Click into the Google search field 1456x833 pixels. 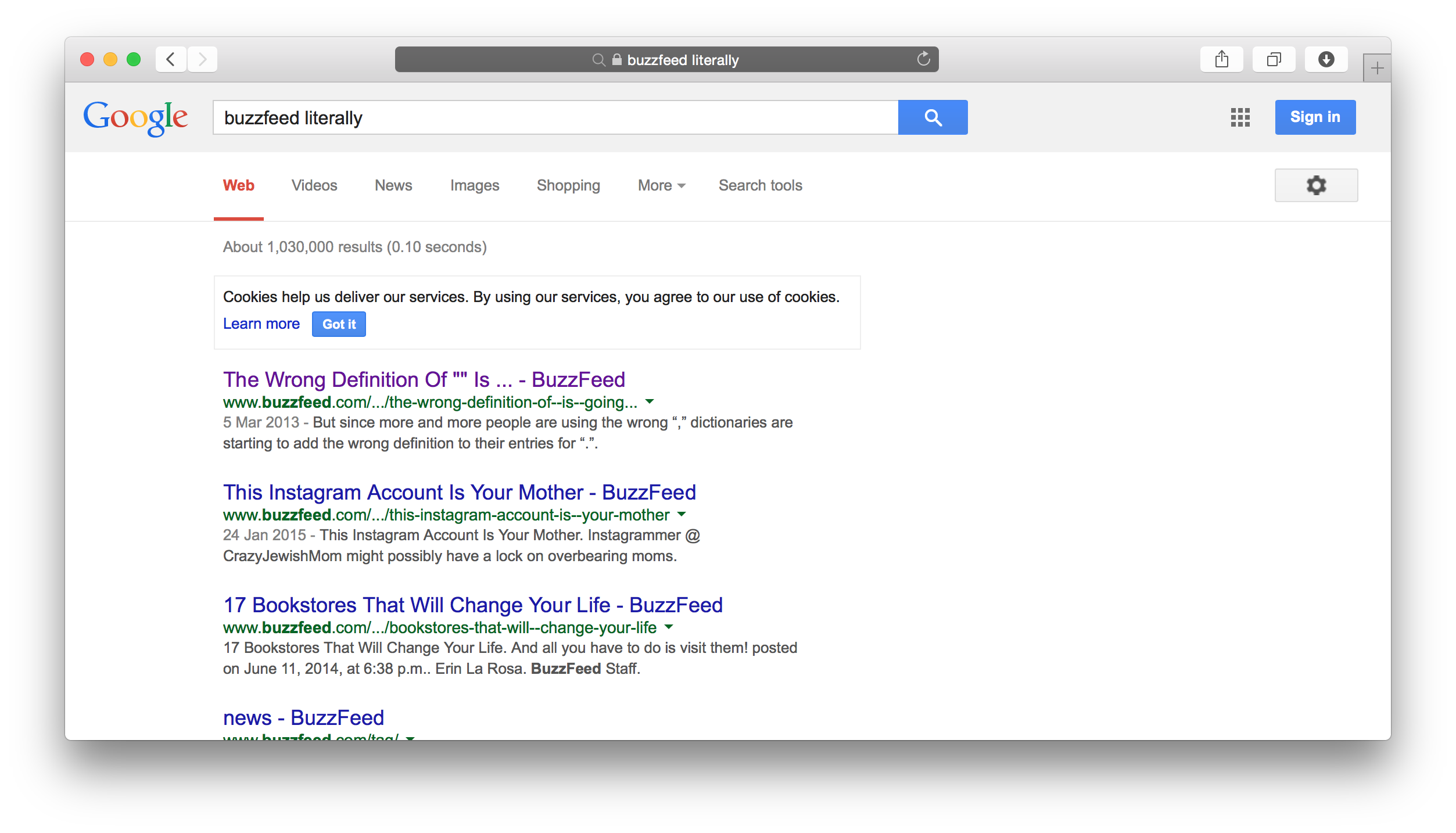click(x=555, y=117)
